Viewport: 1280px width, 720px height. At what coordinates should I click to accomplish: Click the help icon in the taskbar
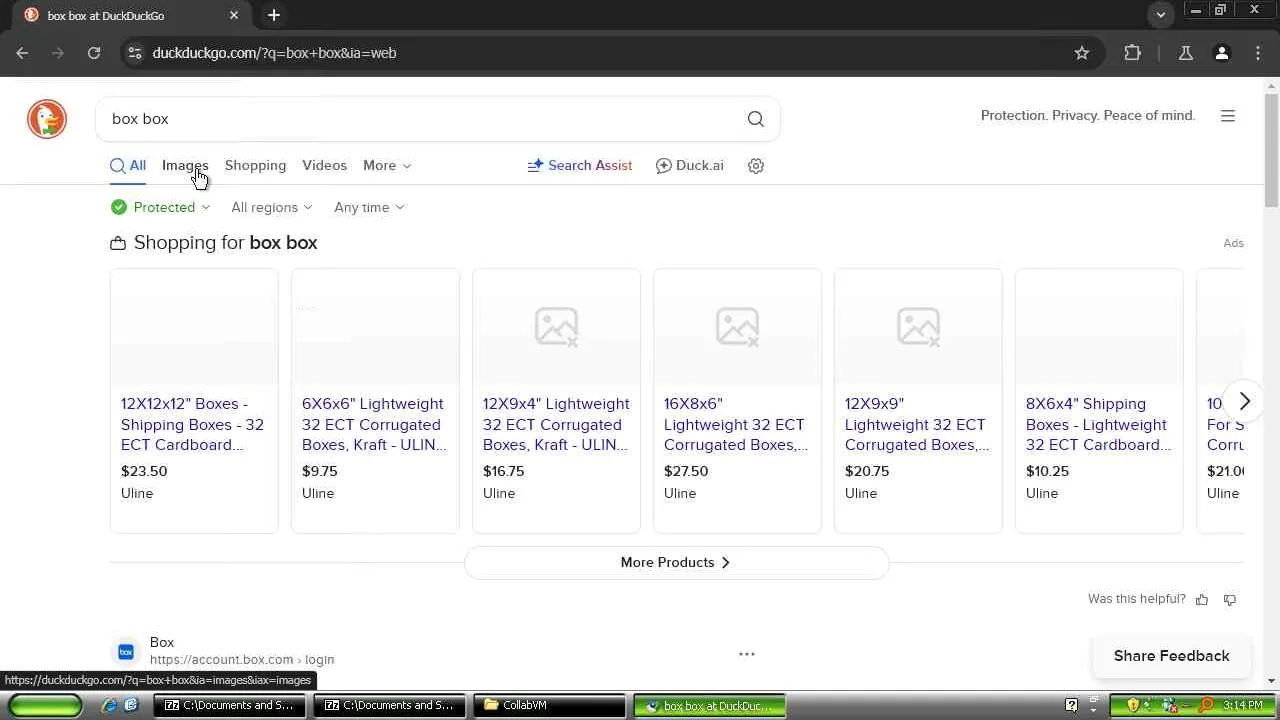coord(1072,705)
